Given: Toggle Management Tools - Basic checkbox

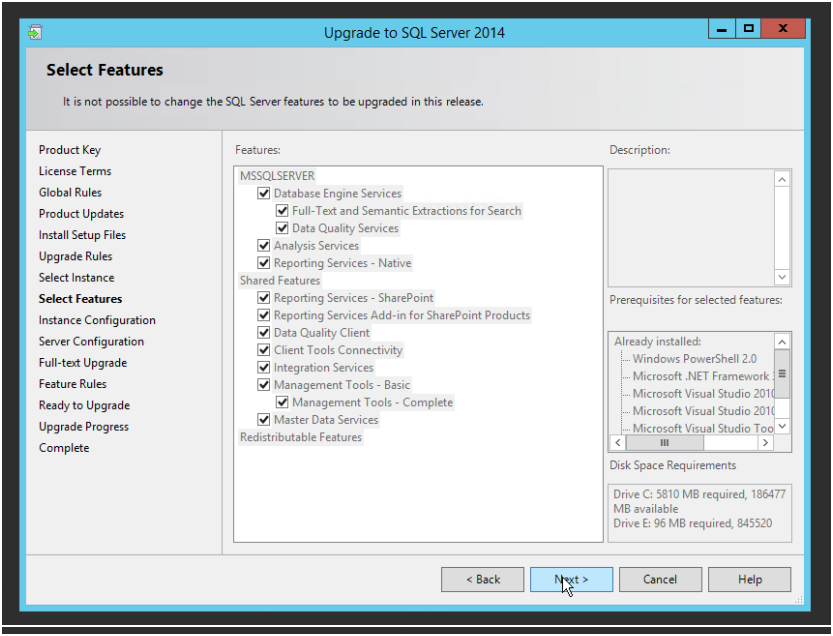Looking at the screenshot, I should tap(264, 385).
